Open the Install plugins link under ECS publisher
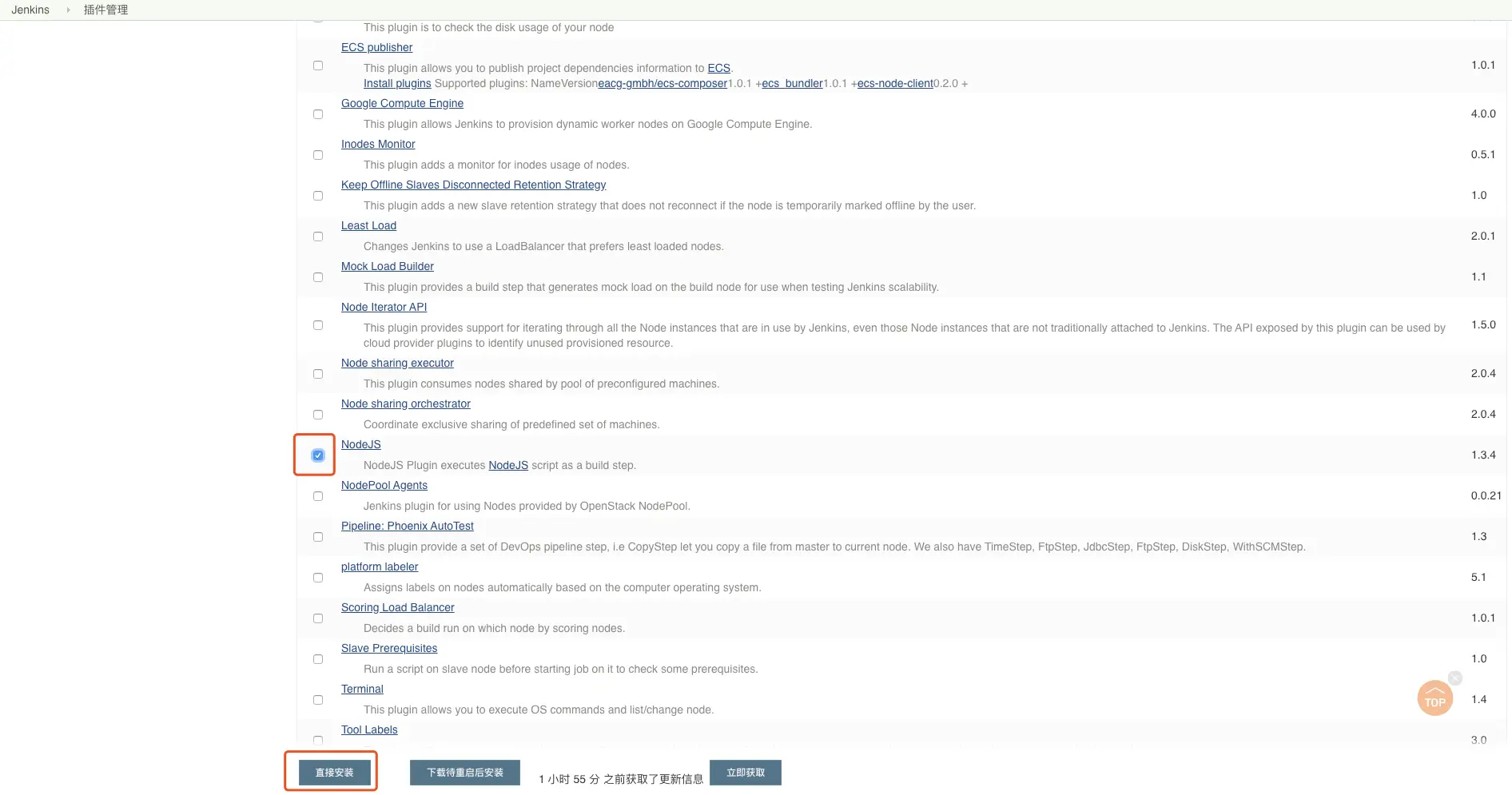The height and width of the screenshot is (795, 1512). point(397,83)
